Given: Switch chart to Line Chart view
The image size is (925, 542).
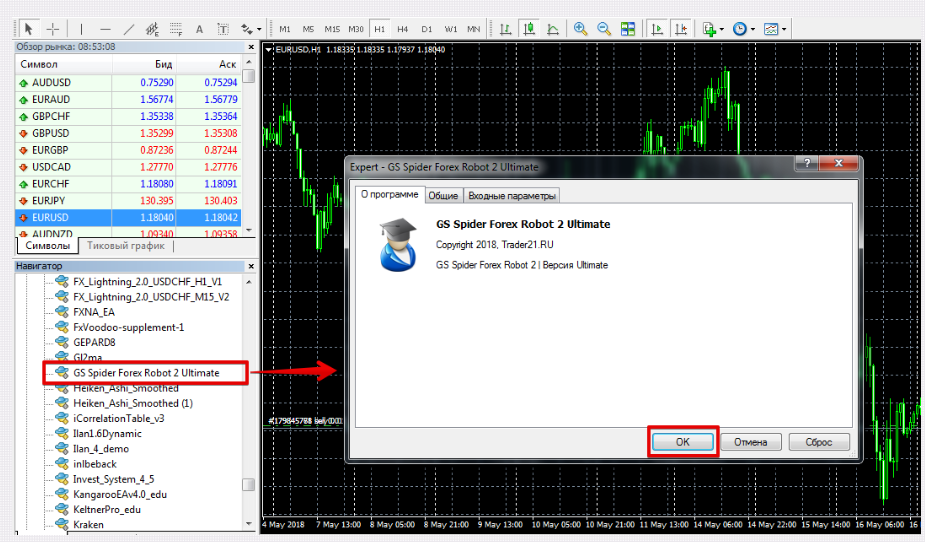Looking at the screenshot, I should 553,29.
